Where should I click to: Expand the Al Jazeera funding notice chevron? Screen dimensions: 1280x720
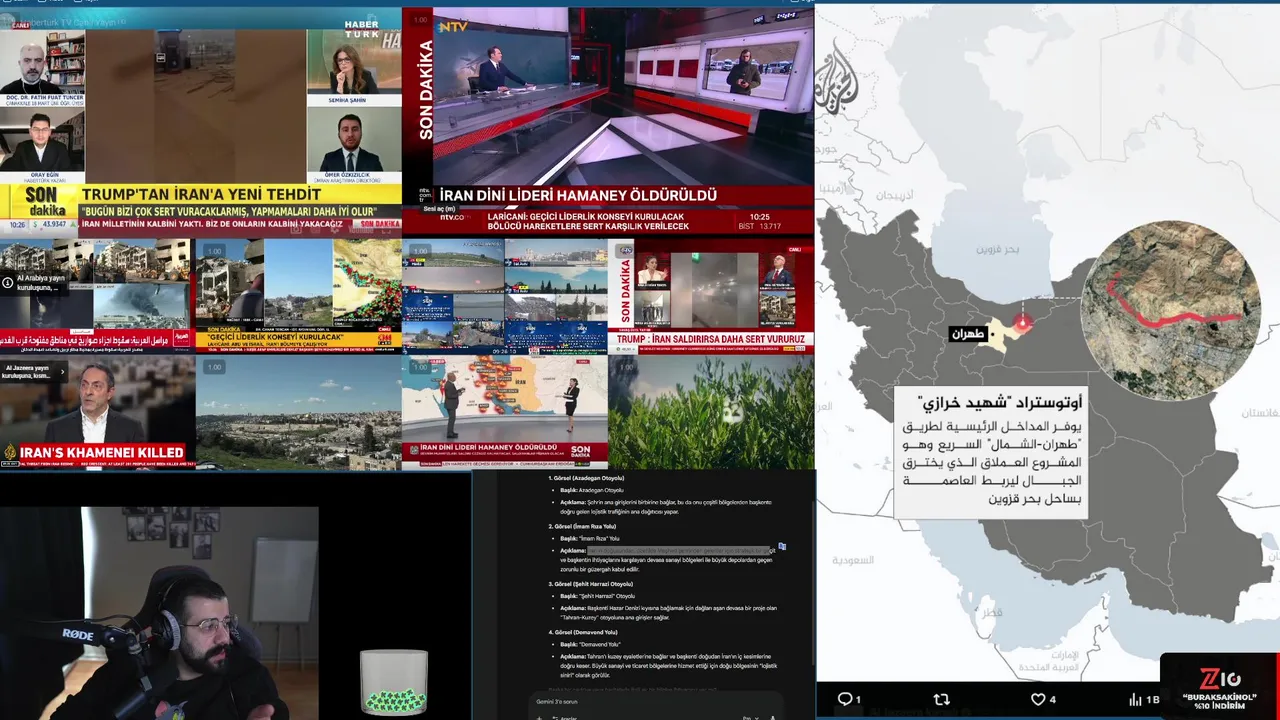62,372
